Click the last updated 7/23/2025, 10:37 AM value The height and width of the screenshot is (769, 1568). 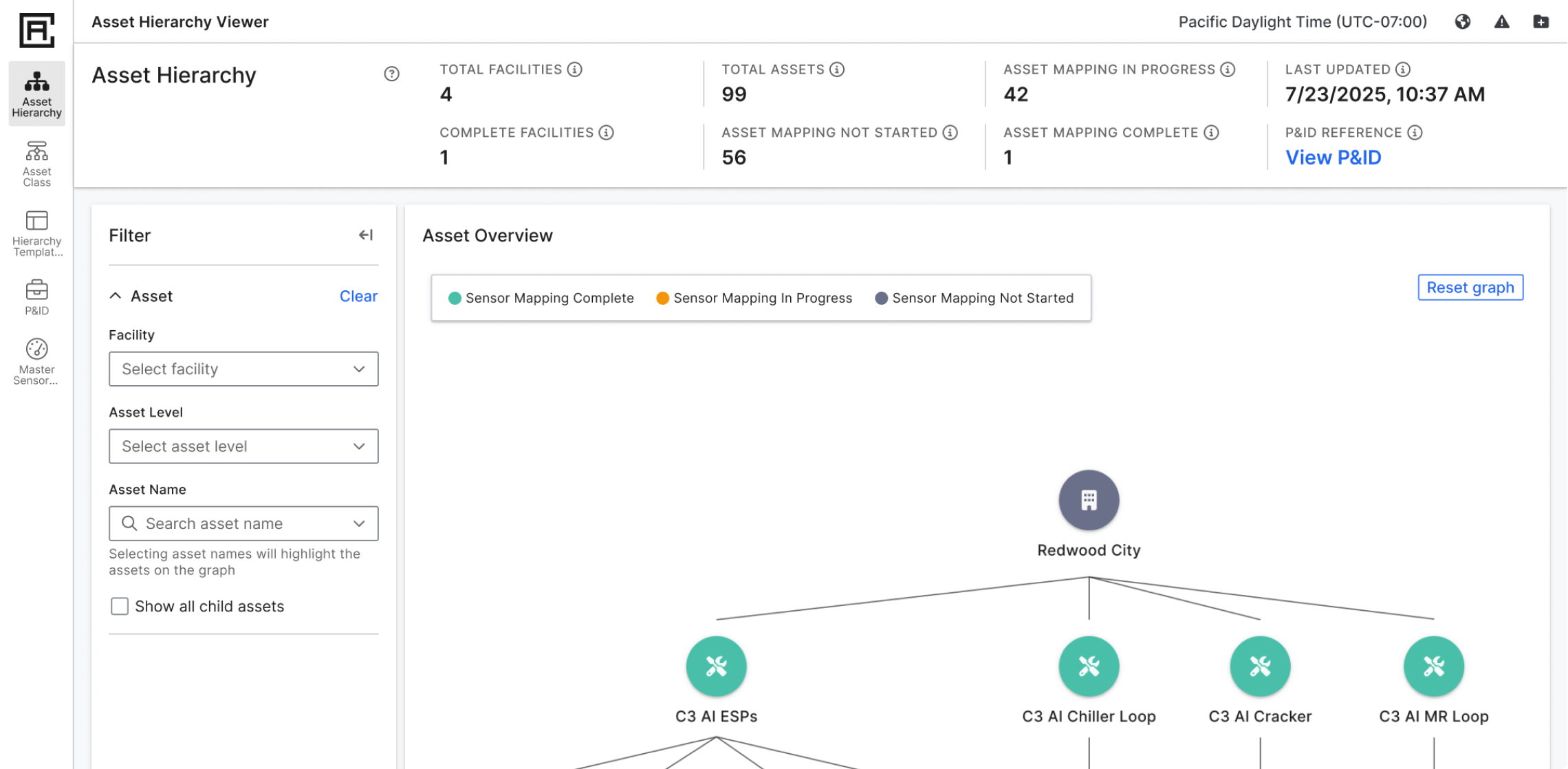tap(1385, 94)
